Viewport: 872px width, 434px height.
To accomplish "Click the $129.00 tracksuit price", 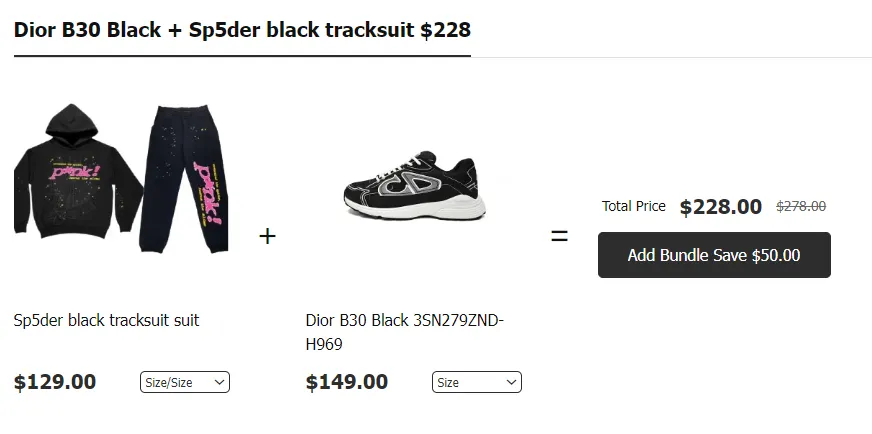I will tap(55, 382).
